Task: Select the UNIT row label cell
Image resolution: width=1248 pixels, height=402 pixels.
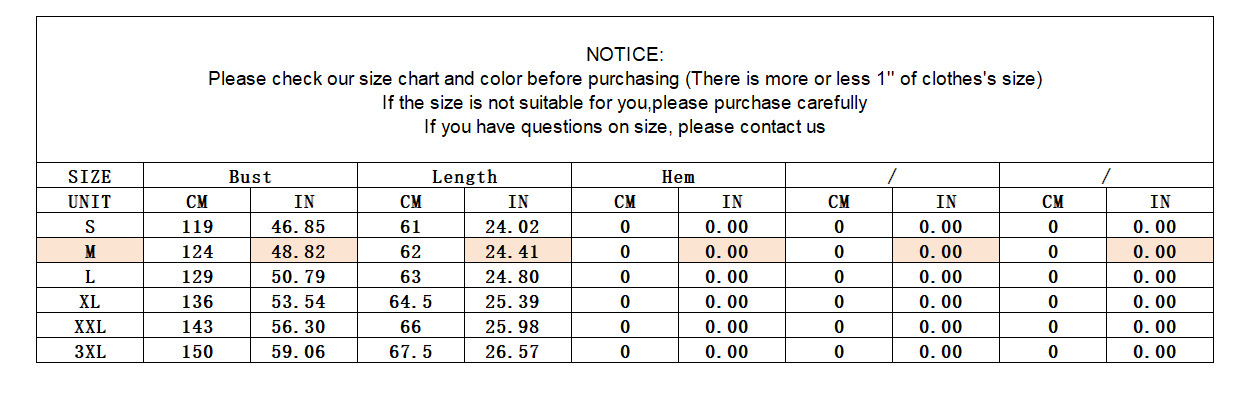Action: [90, 202]
